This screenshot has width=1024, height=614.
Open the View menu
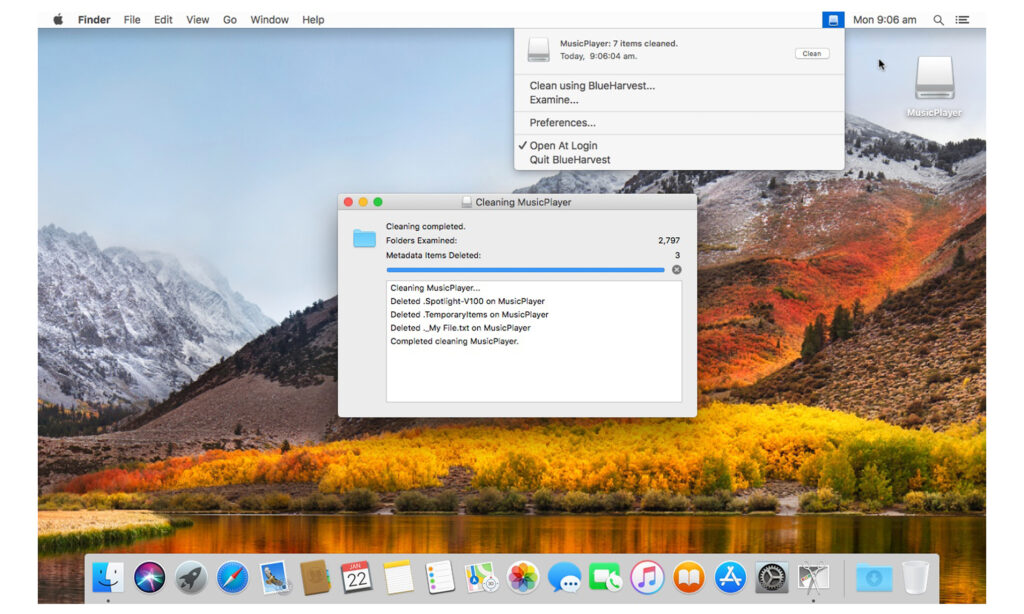[x=197, y=20]
